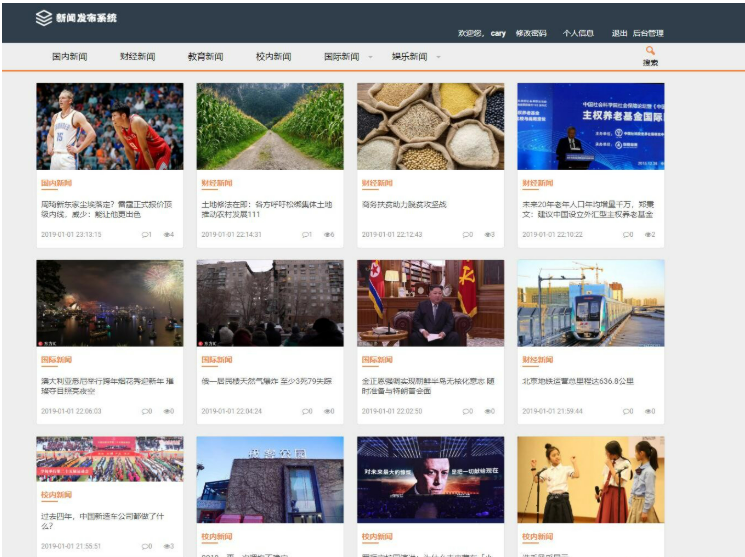Open the school ceremony crowd thumbnail
The image size is (745, 557).
click(x=110, y=459)
